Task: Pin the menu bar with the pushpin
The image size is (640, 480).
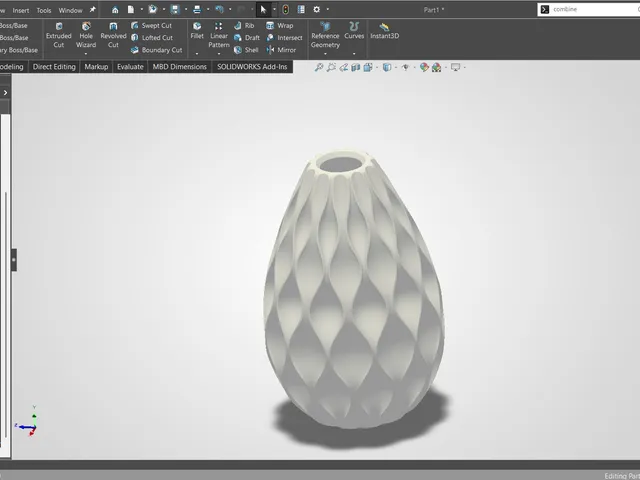Action: (x=93, y=9)
